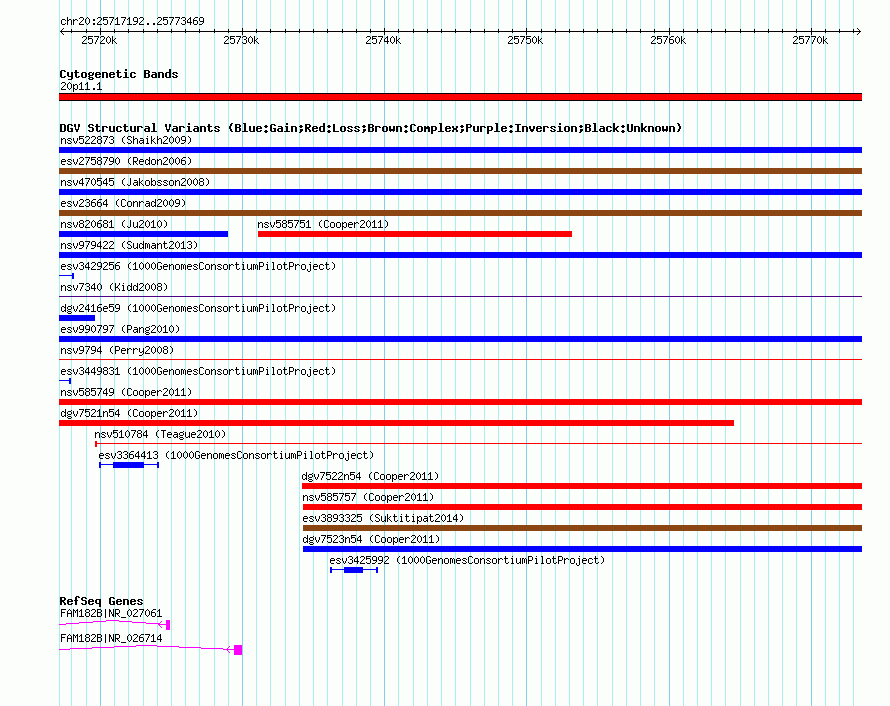Click the 25740k ruler tick label
Viewport: 890px width, 706px height.
(x=383, y=40)
